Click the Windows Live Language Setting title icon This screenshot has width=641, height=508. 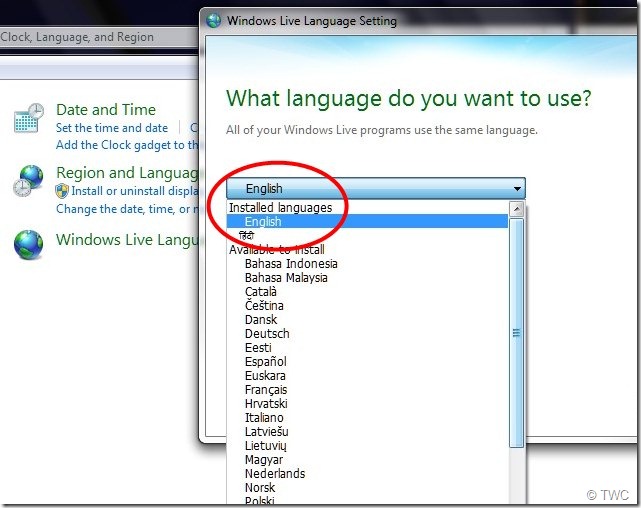213,20
